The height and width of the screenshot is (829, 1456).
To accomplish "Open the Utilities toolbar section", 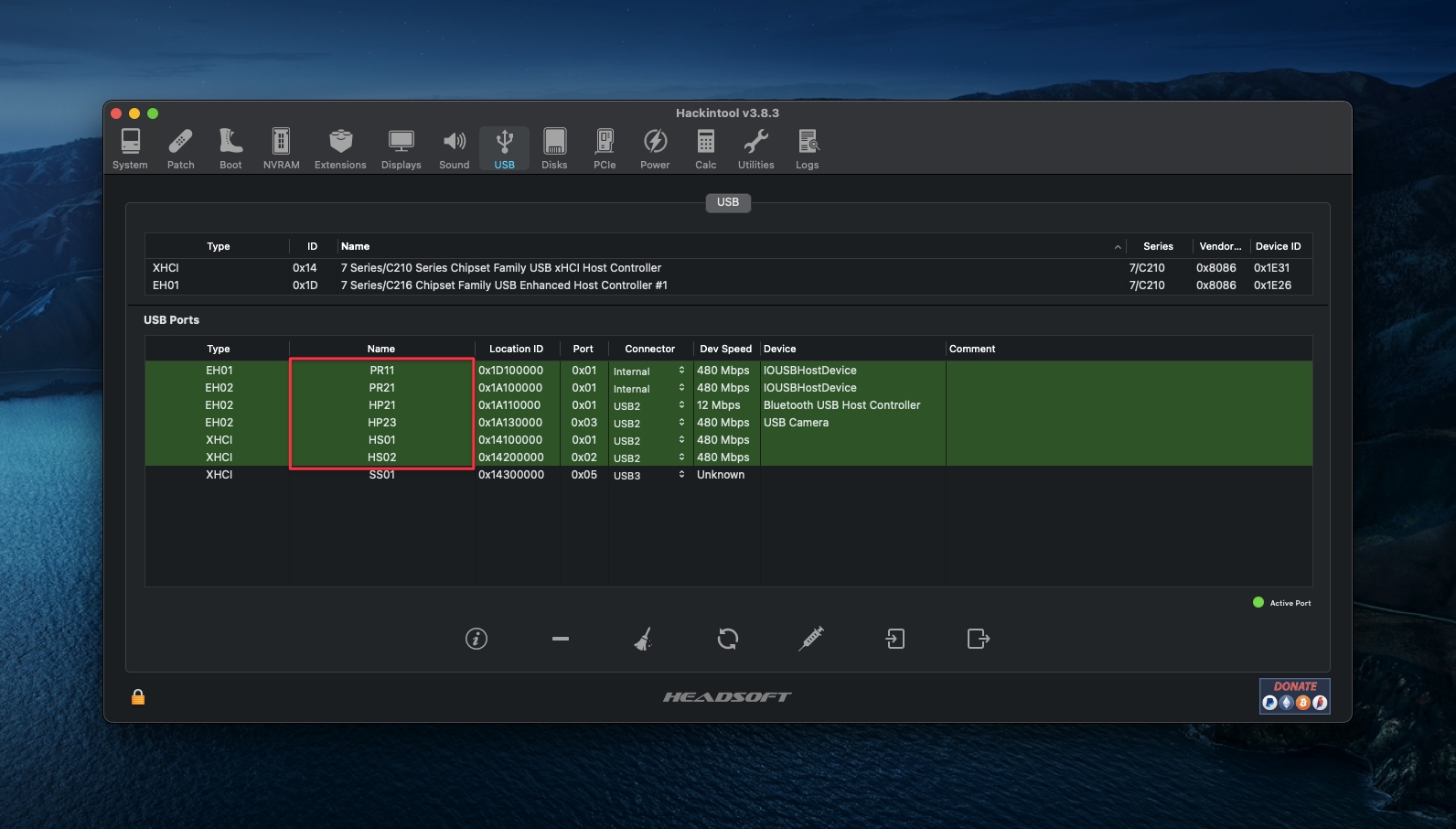I will click(755, 149).
